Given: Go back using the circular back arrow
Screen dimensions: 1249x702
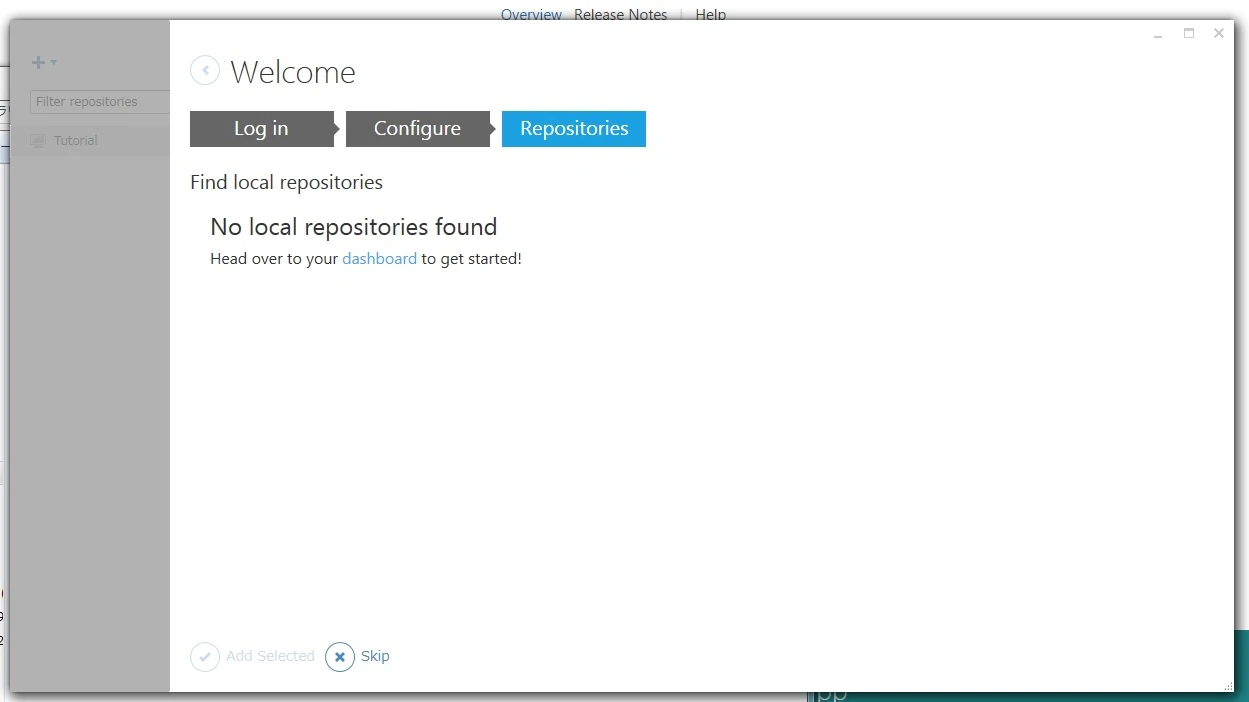Looking at the screenshot, I should [205, 70].
